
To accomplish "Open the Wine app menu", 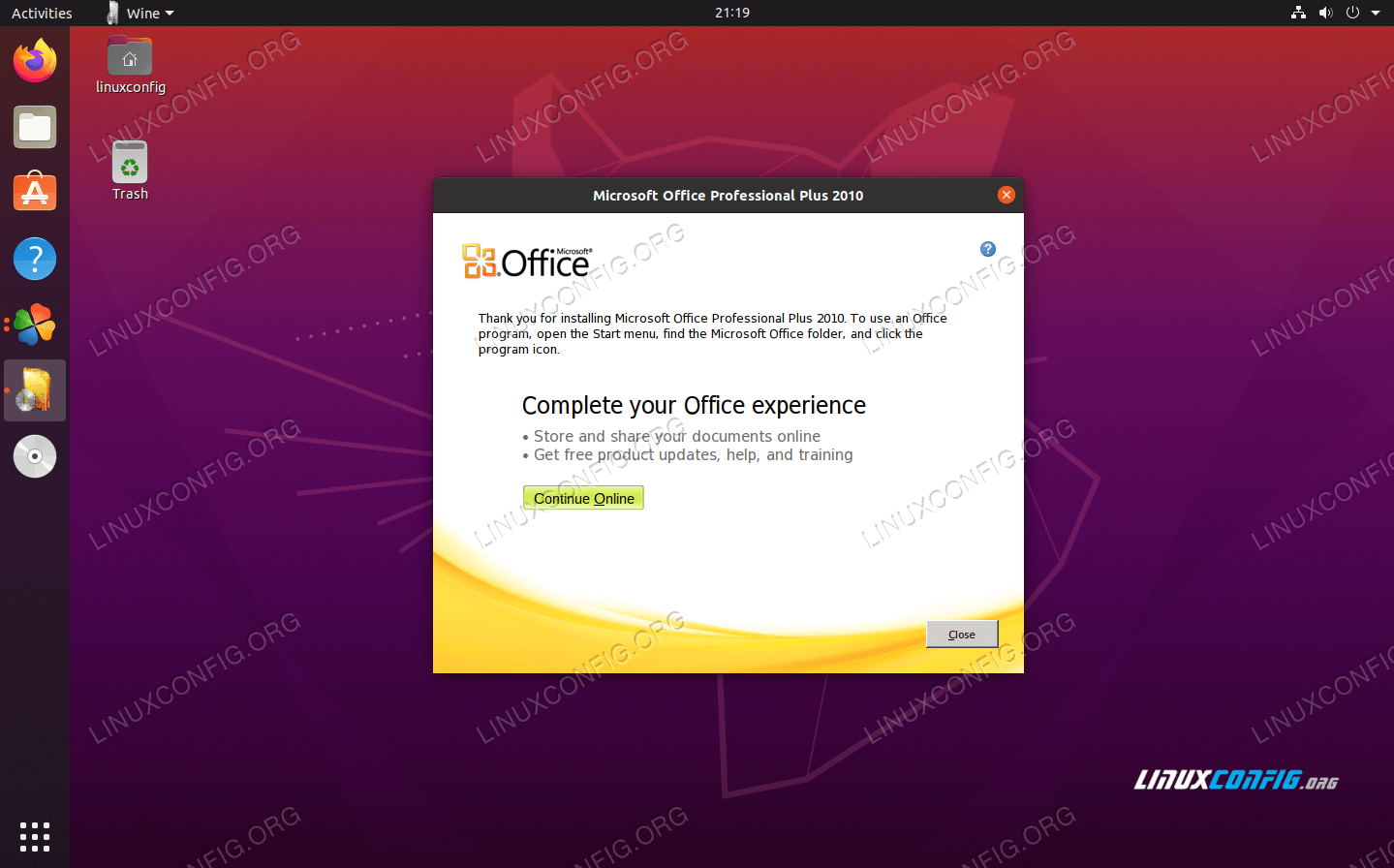I will 140,13.
